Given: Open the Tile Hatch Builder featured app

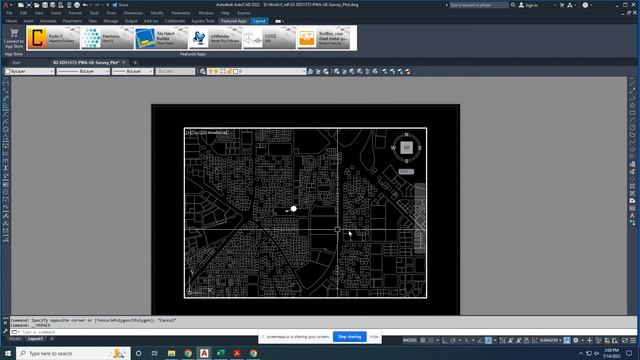Looking at the screenshot, I should [161, 38].
